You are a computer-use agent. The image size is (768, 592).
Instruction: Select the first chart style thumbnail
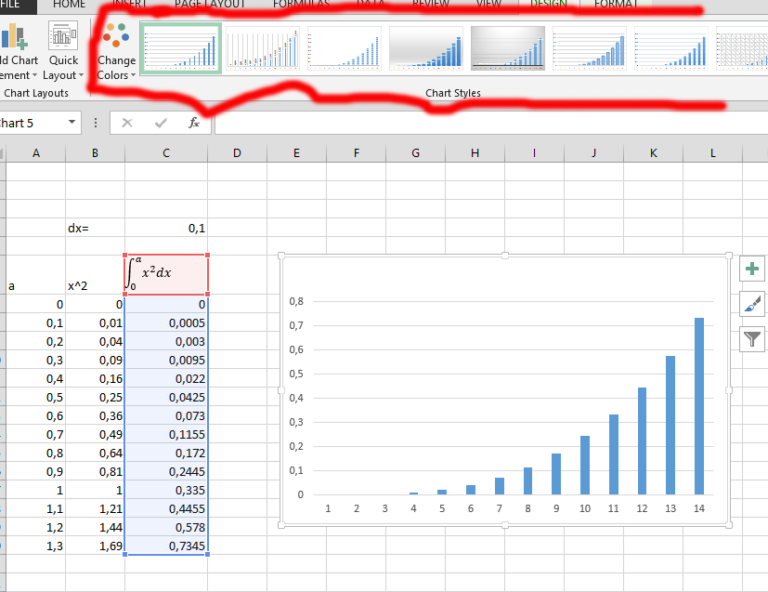[181, 48]
